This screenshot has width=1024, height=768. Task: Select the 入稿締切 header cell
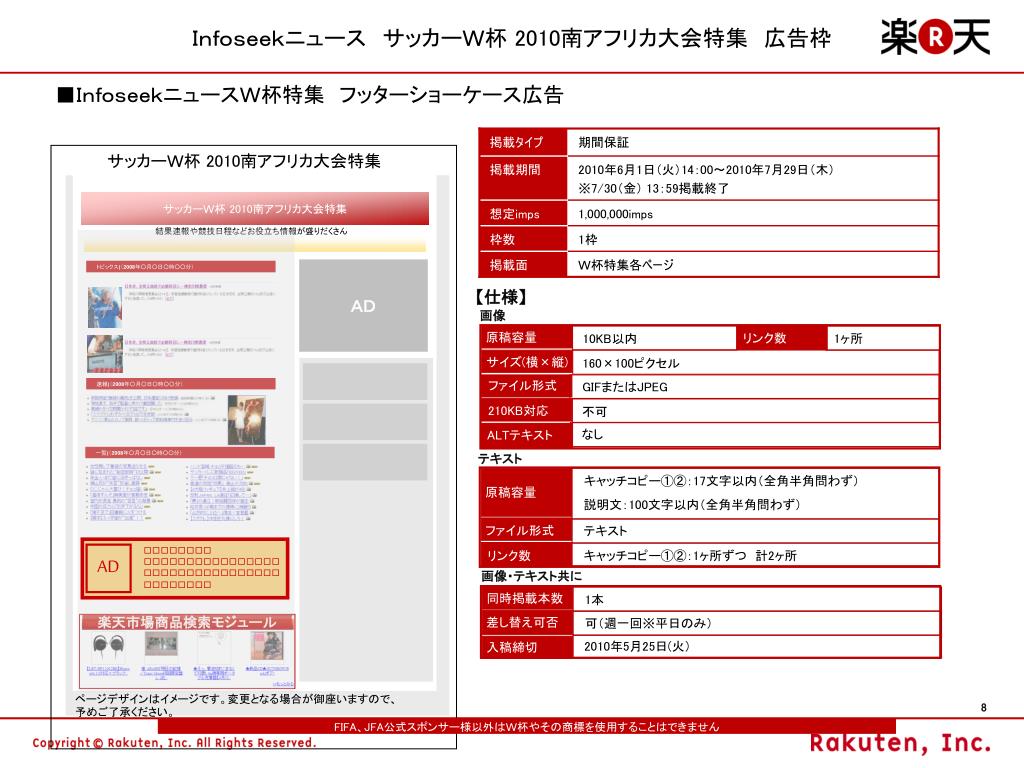pos(526,647)
